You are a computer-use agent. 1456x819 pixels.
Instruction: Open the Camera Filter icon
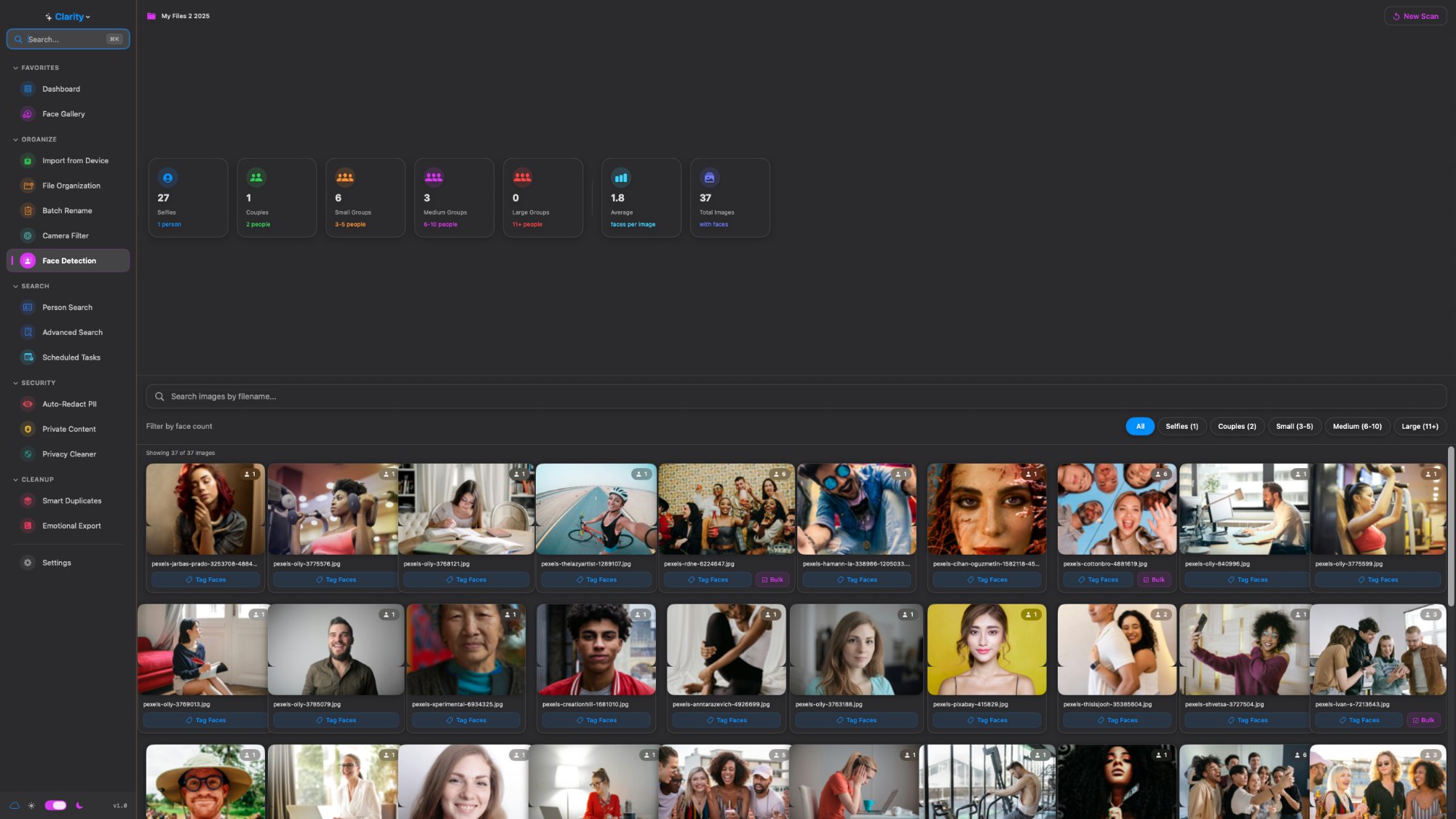(28, 236)
